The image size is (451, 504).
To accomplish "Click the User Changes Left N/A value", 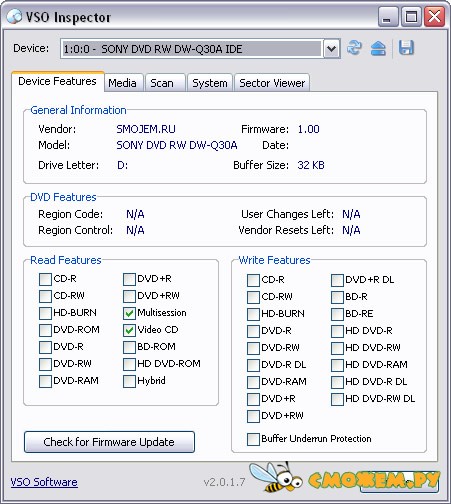I will click(351, 214).
